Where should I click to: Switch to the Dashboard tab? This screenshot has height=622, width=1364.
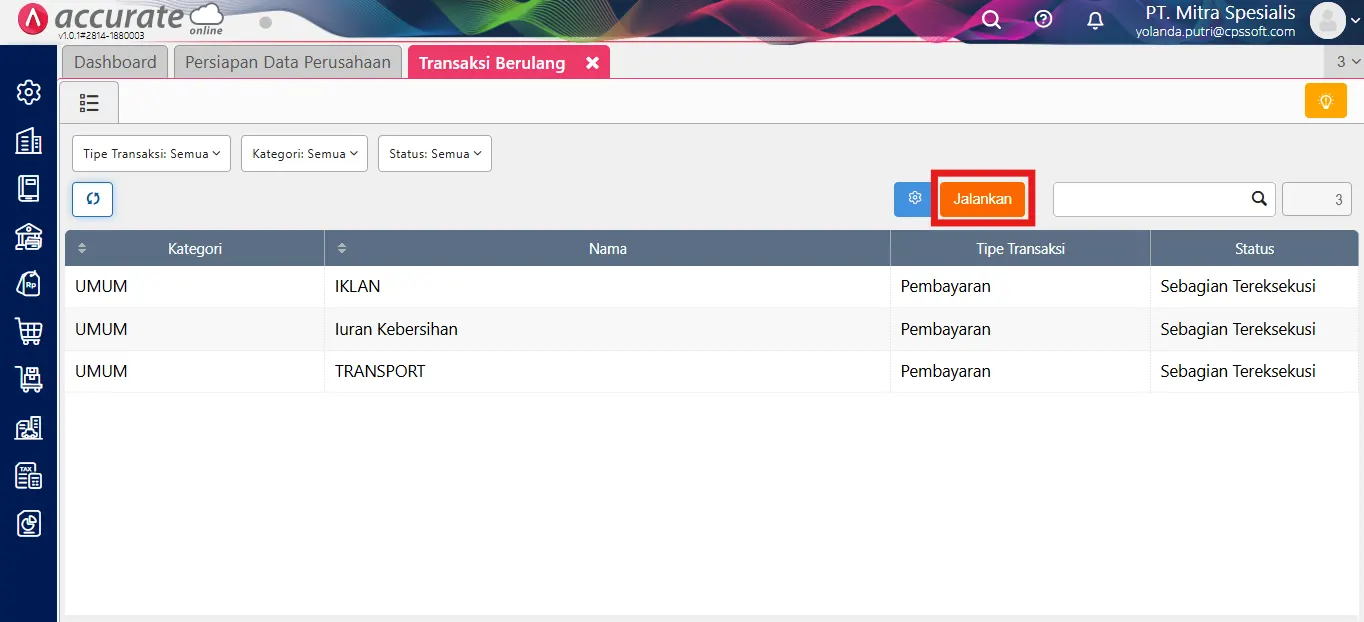tap(114, 61)
